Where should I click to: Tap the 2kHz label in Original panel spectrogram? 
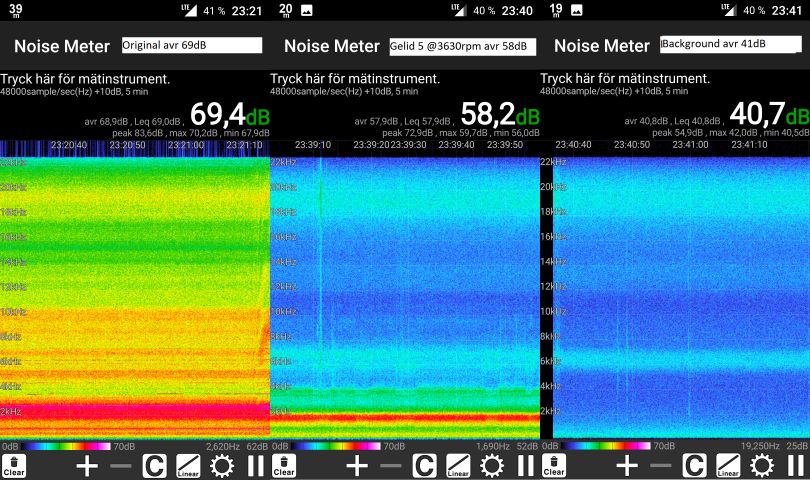point(11,412)
